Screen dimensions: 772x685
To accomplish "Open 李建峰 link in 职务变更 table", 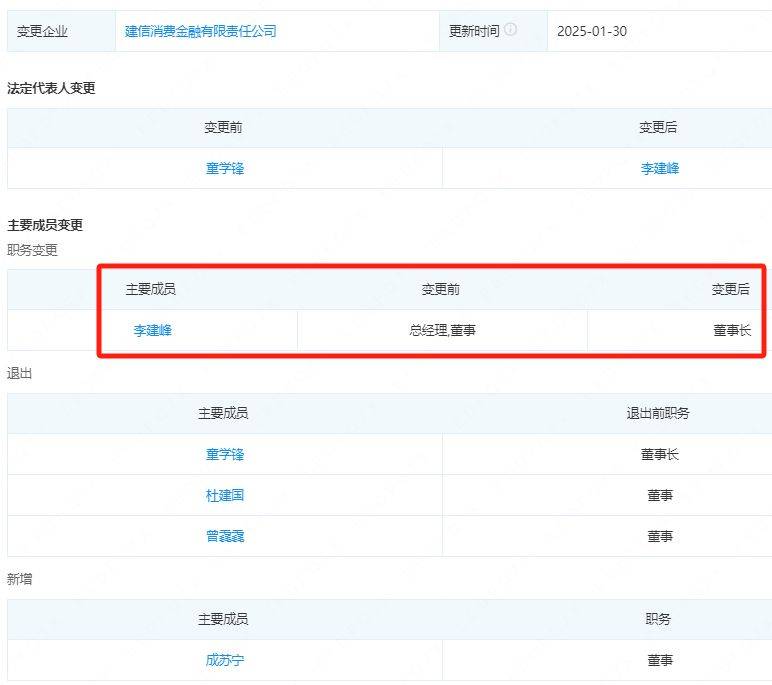I will pos(153,330).
